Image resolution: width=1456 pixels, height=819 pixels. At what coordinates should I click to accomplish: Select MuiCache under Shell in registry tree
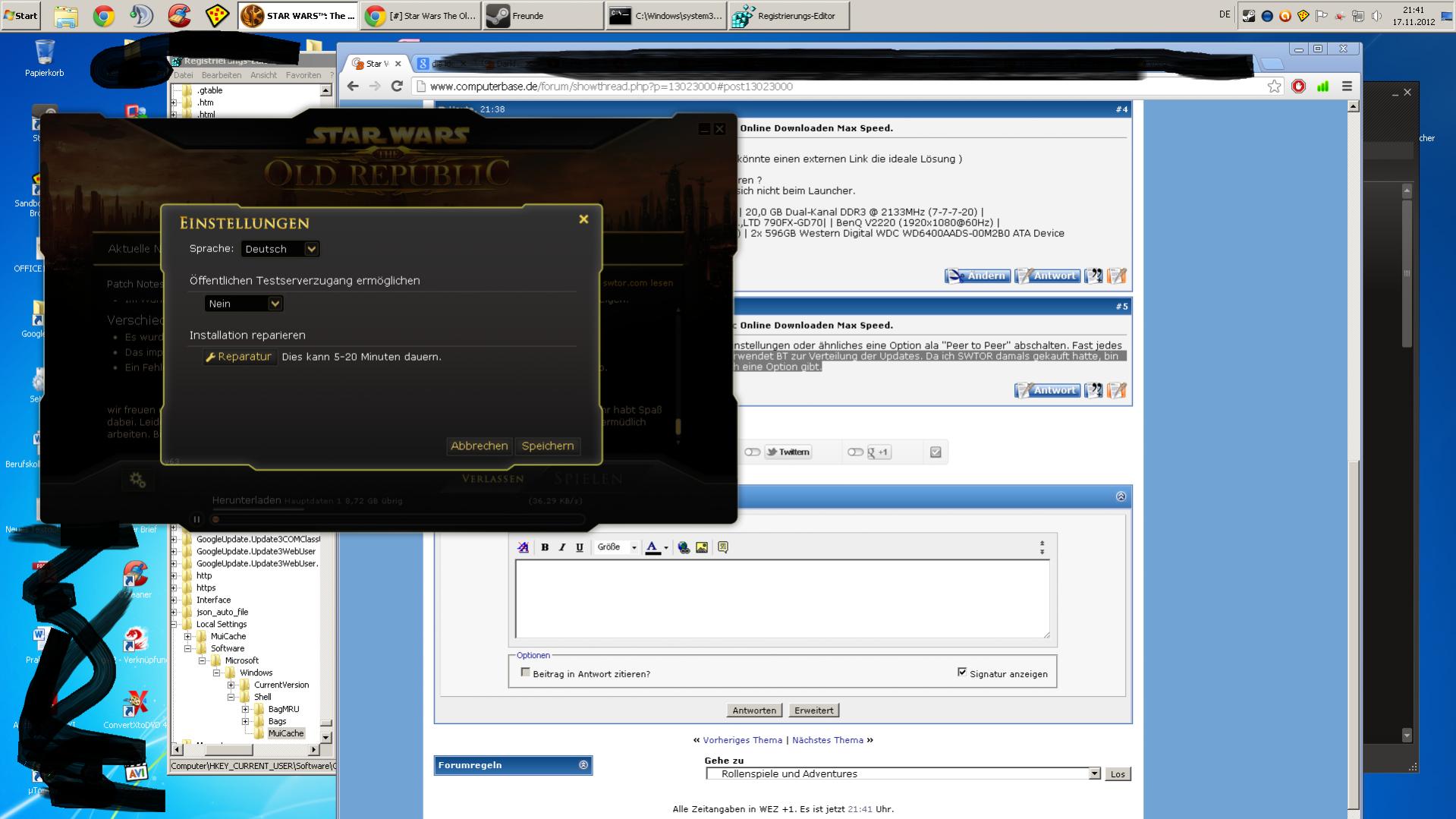pos(286,734)
